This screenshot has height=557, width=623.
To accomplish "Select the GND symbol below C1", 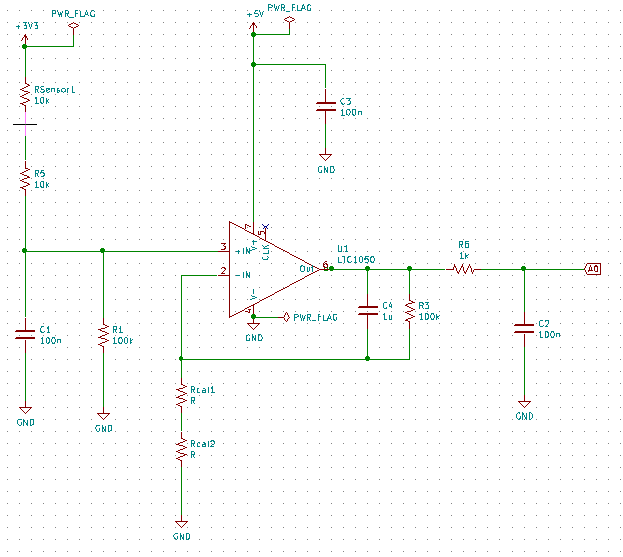I will (25, 410).
